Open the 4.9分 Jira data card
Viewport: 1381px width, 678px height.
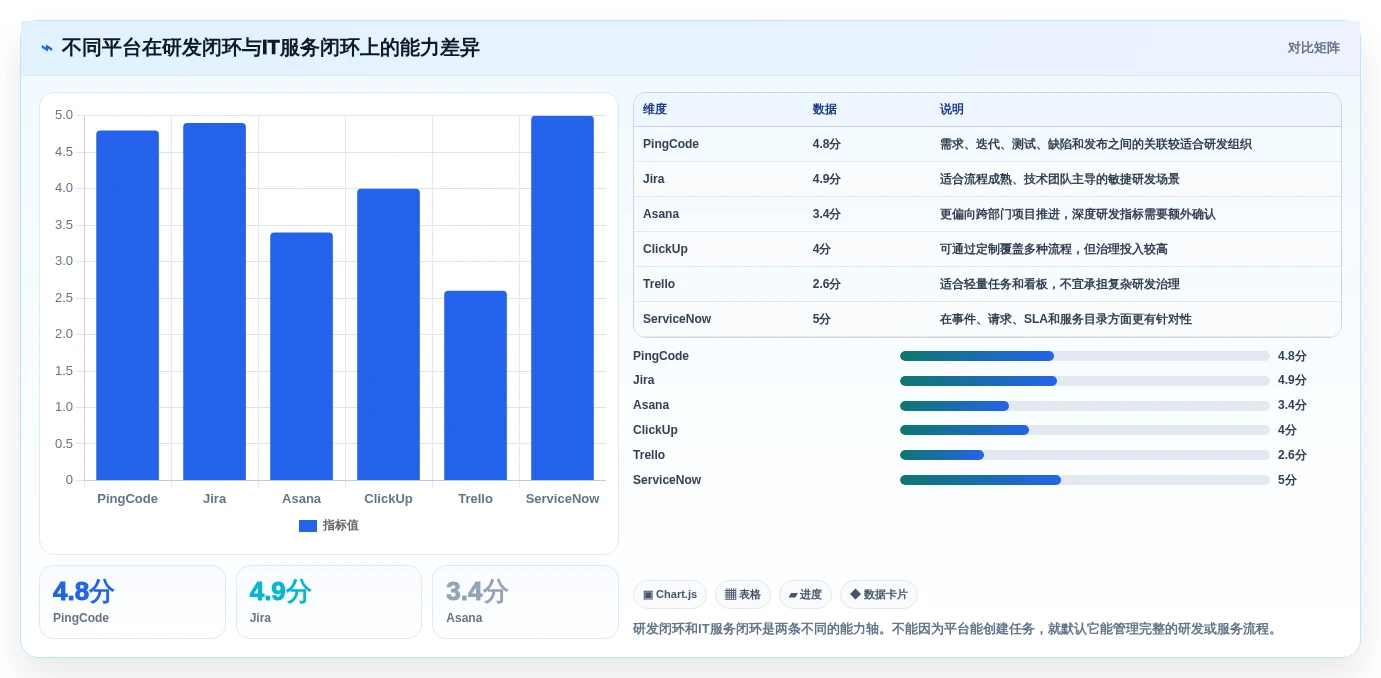(329, 602)
